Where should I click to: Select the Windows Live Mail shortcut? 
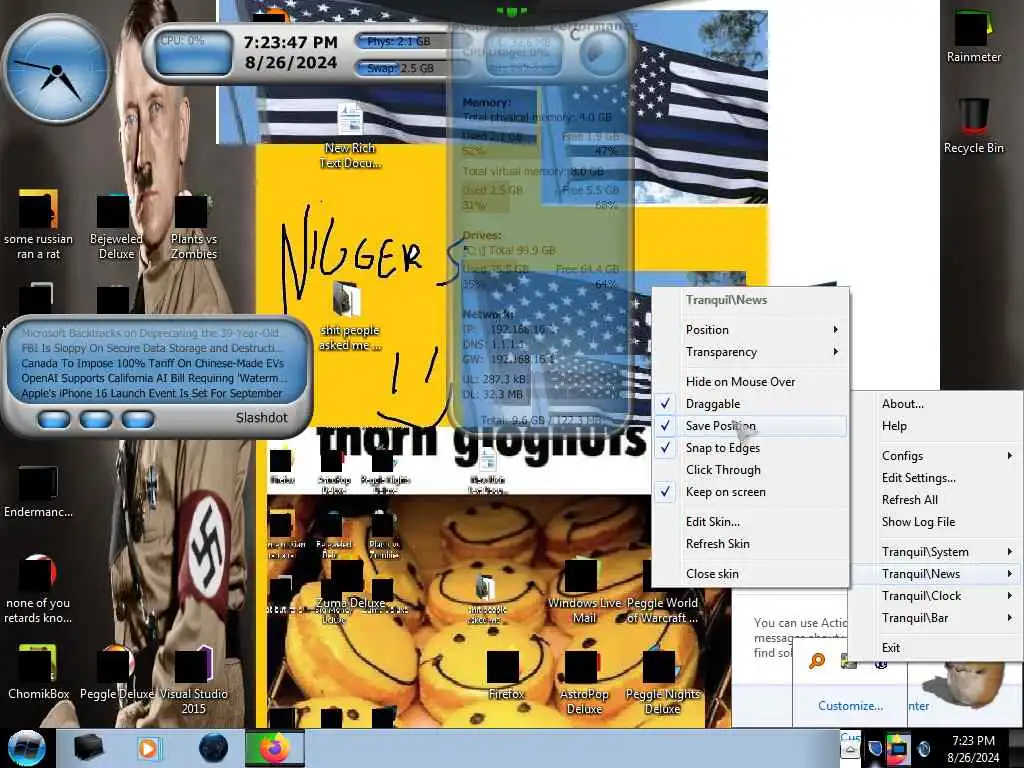(584, 592)
